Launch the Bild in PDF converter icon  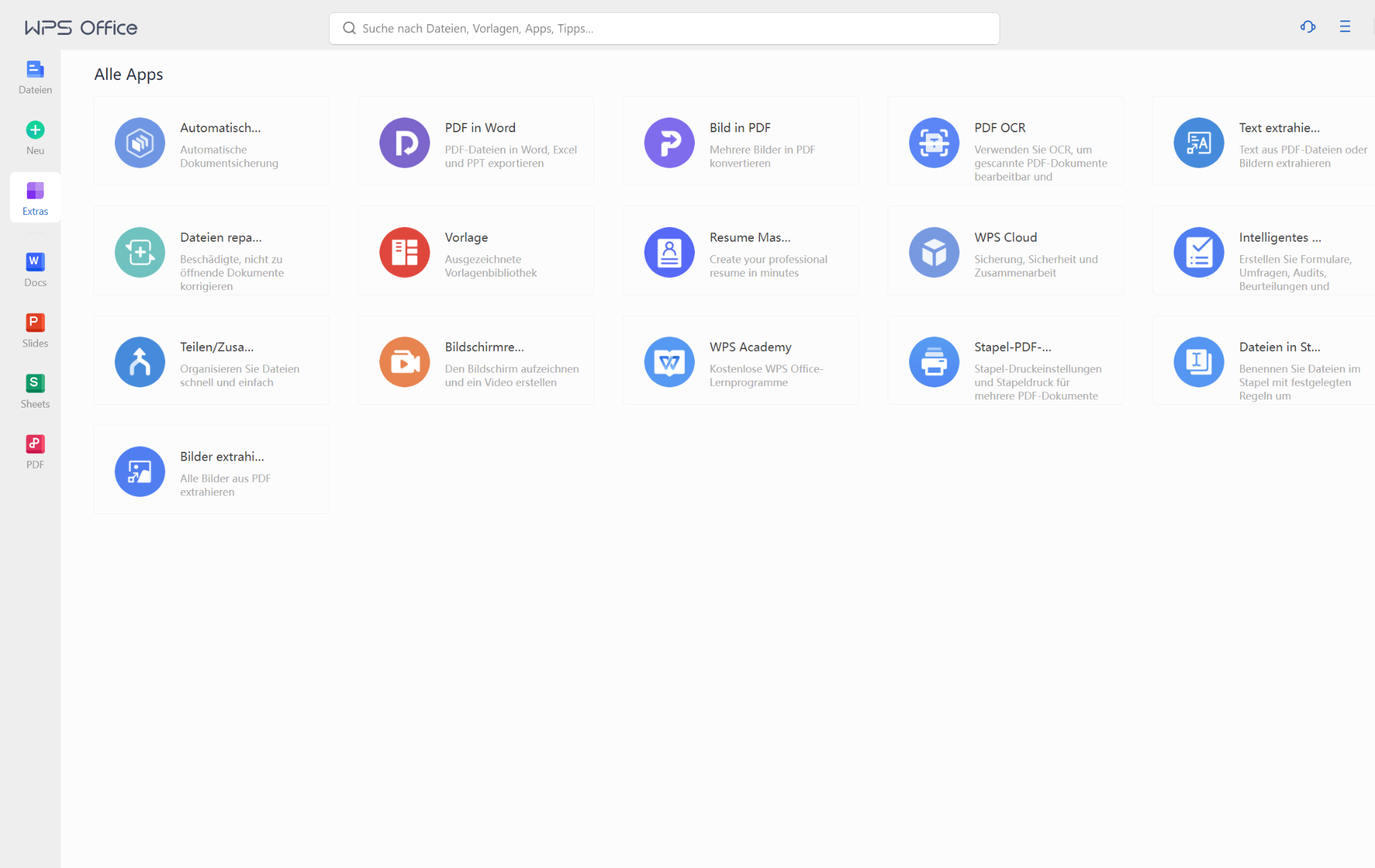tap(669, 142)
